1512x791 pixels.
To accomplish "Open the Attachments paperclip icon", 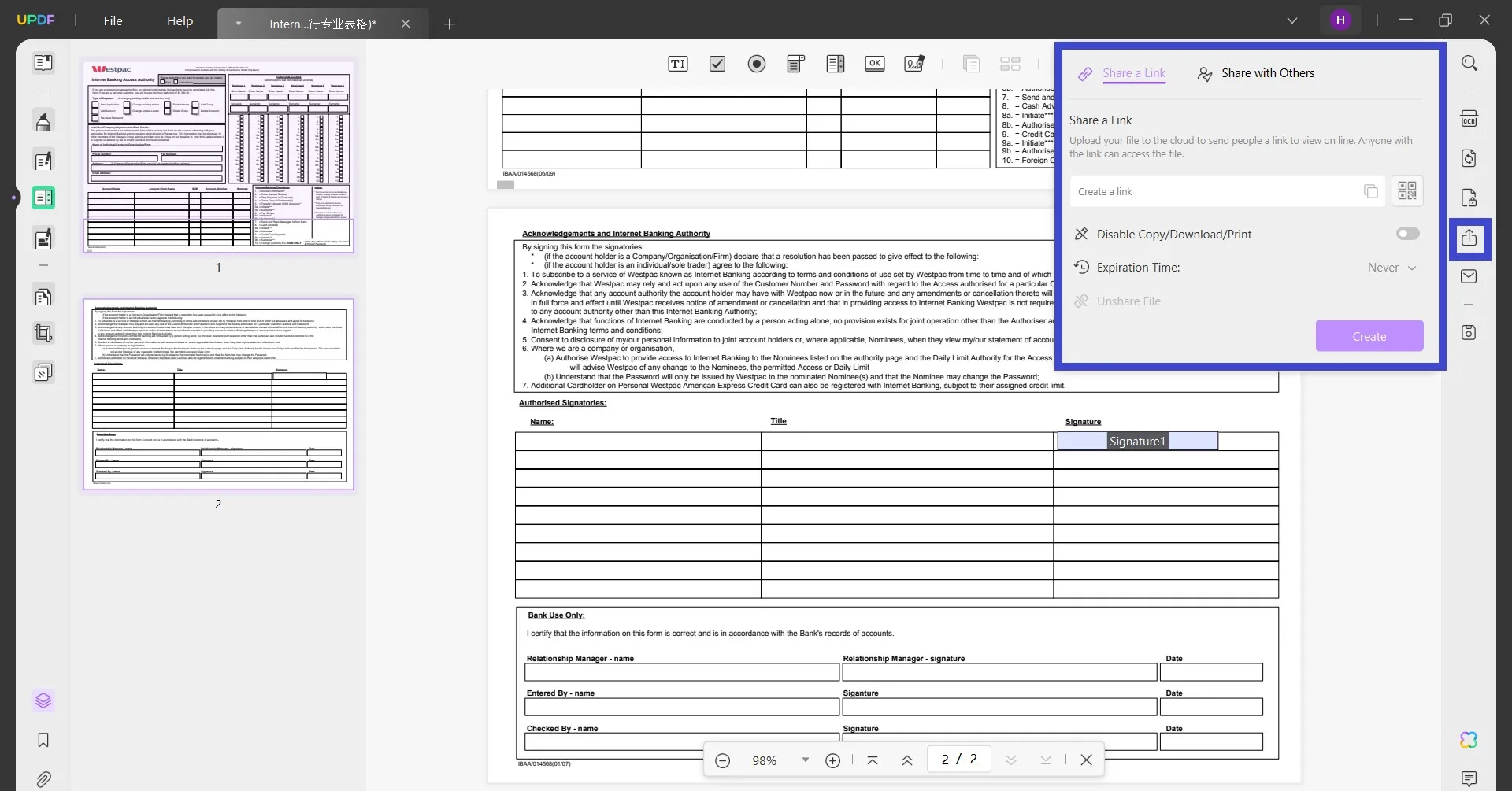I will pos(43,779).
